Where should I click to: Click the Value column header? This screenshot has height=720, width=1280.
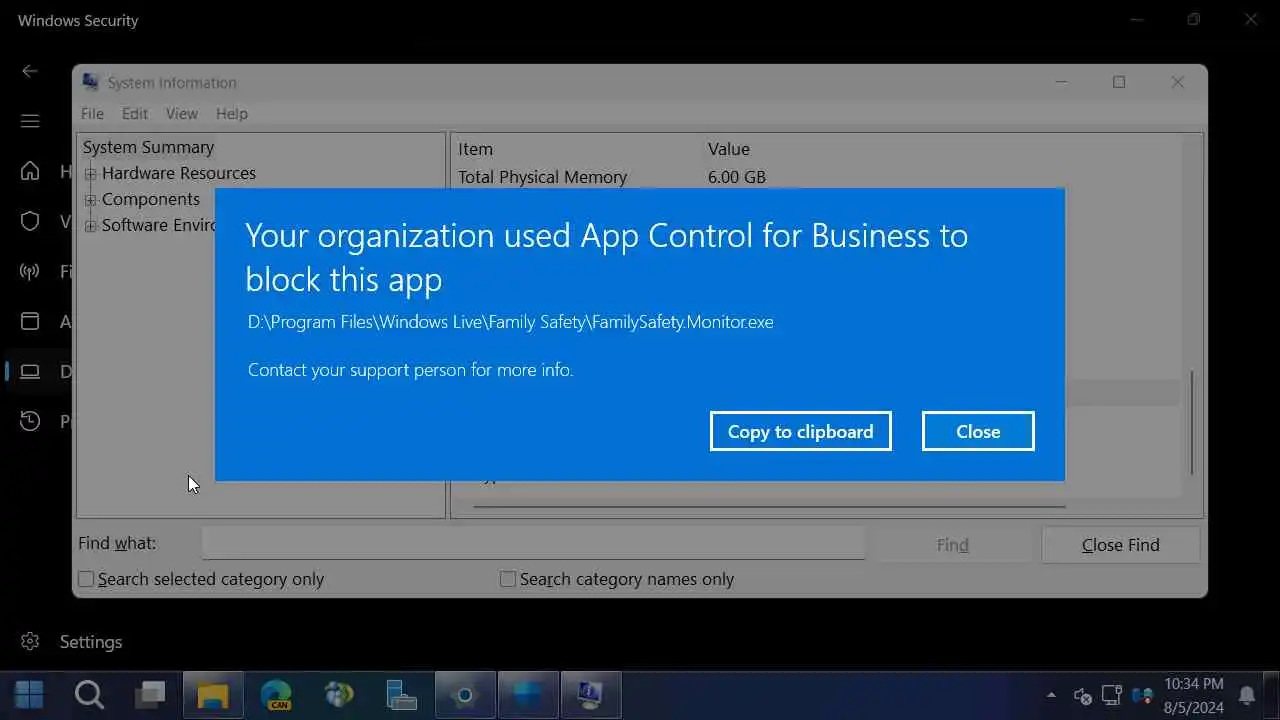point(729,149)
